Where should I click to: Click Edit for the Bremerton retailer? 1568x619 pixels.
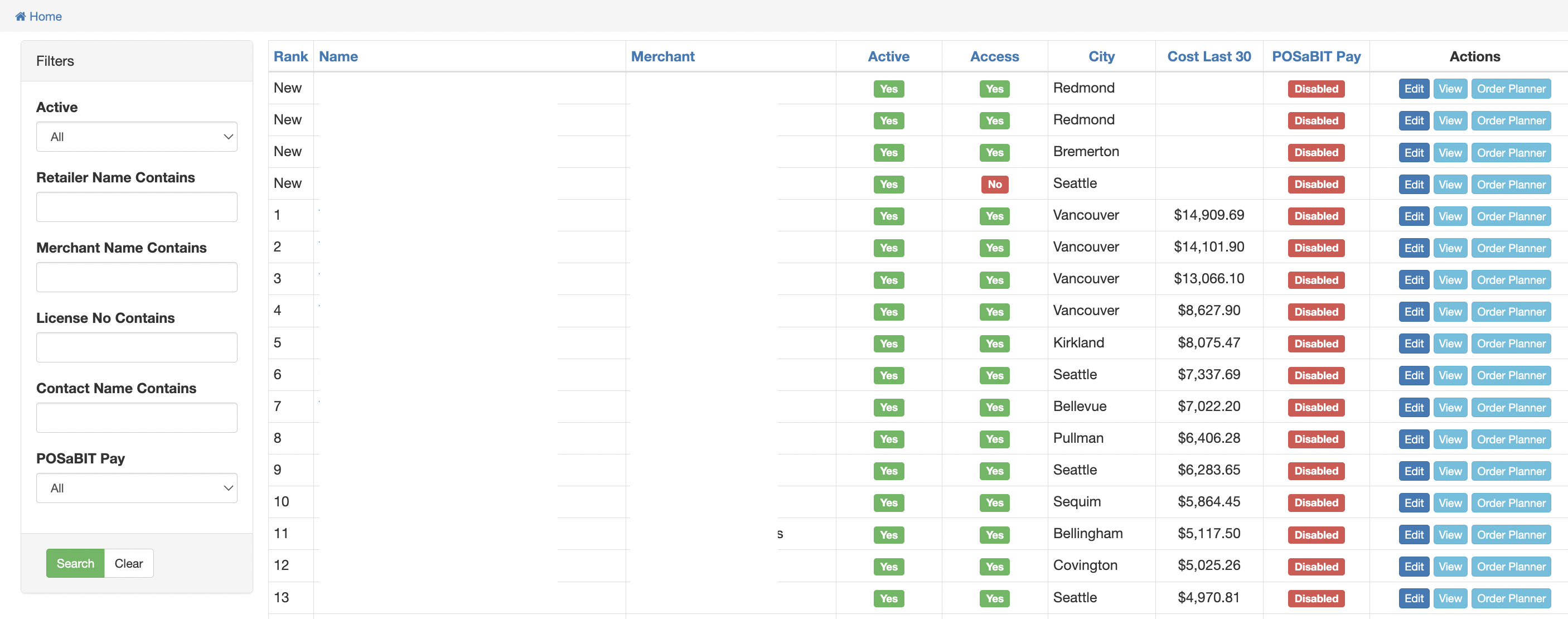(x=1414, y=153)
